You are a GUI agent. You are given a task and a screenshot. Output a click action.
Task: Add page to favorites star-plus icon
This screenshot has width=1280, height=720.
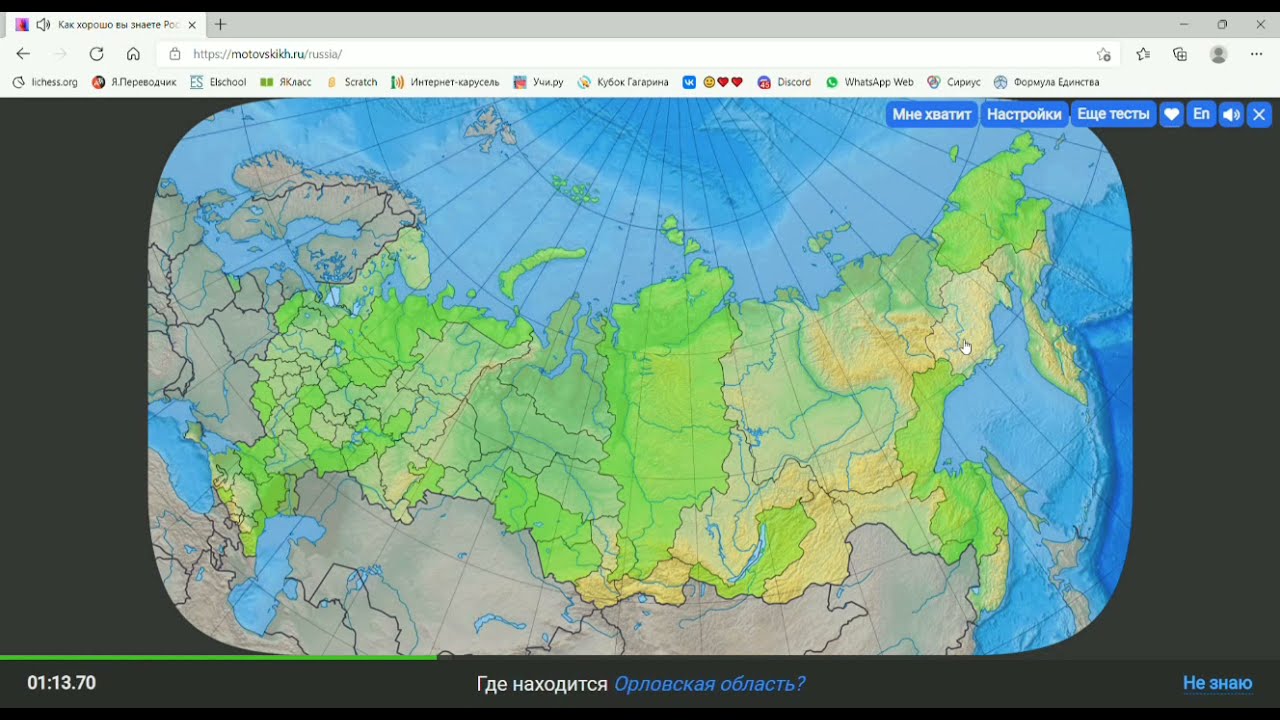1103,54
